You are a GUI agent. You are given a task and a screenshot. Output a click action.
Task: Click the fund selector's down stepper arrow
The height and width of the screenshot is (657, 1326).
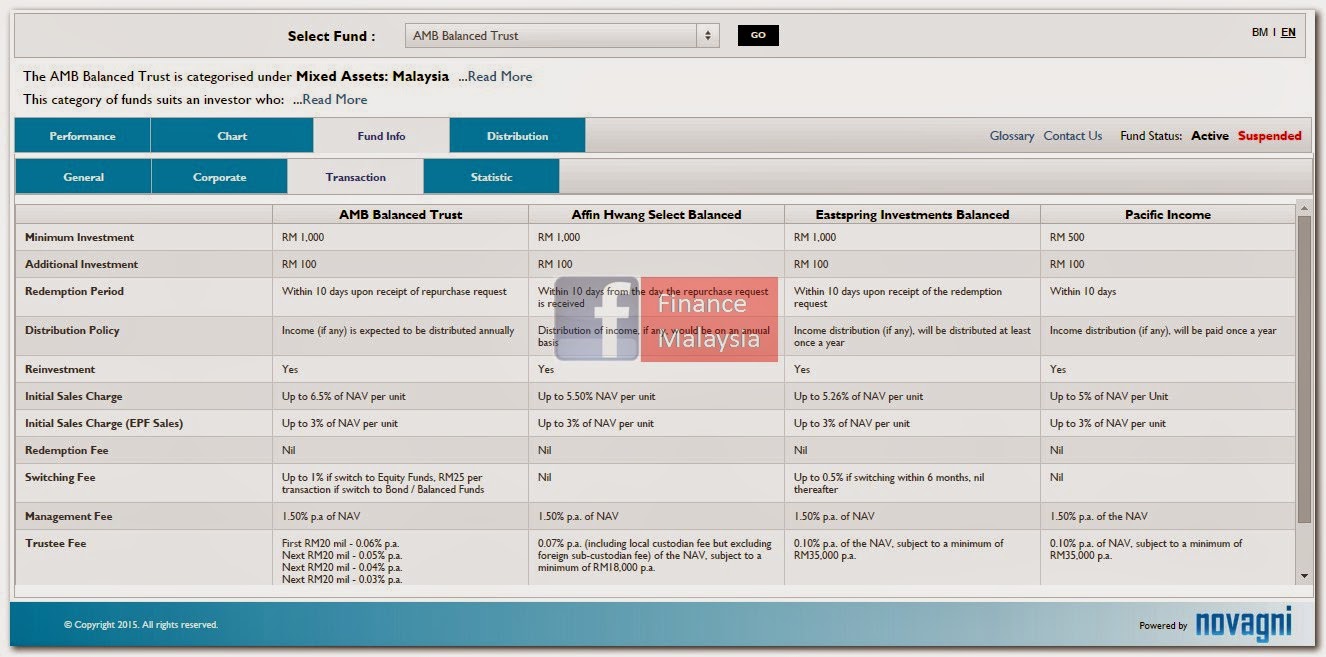tap(707, 38)
